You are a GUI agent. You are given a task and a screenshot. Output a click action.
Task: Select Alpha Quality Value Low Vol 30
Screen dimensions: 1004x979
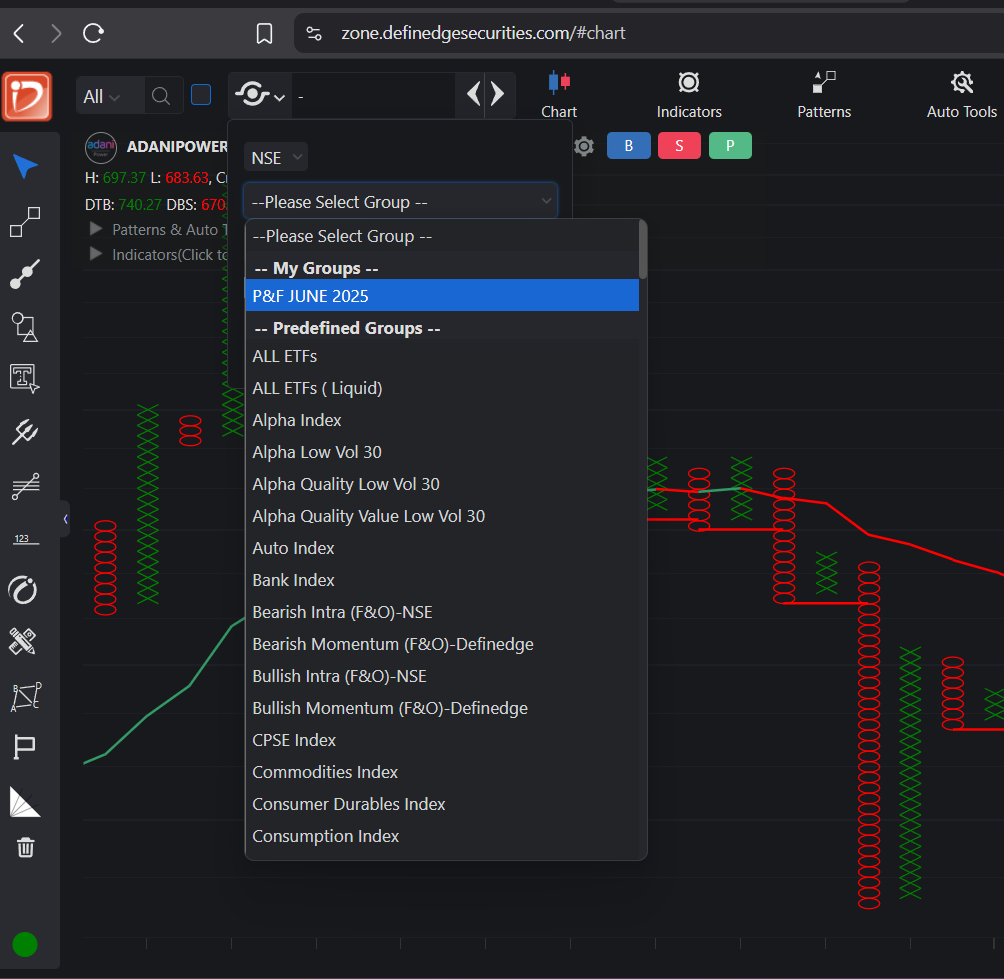coord(442,516)
